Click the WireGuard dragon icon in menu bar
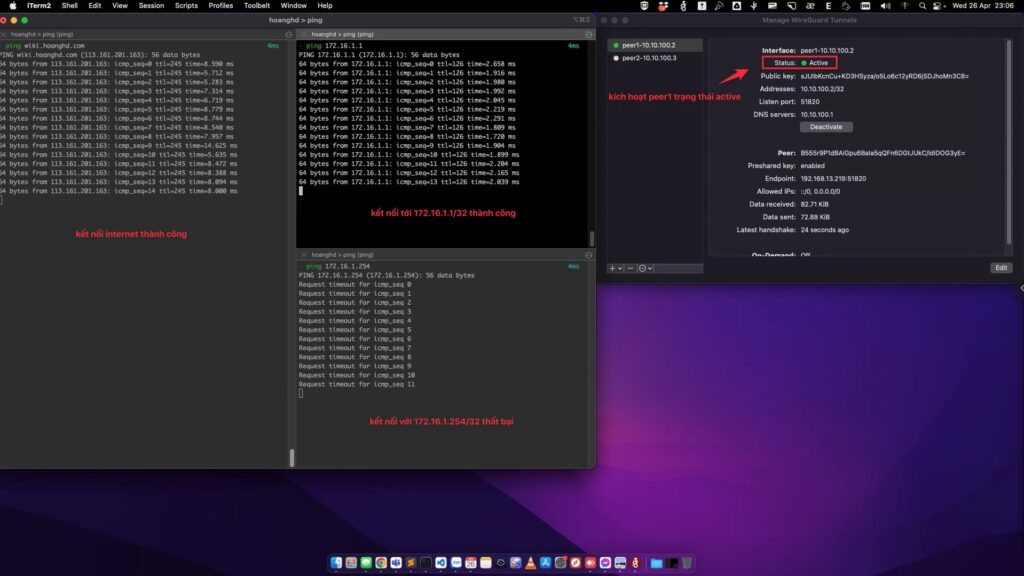This screenshot has height=576, width=1024. tap(684, 5)
